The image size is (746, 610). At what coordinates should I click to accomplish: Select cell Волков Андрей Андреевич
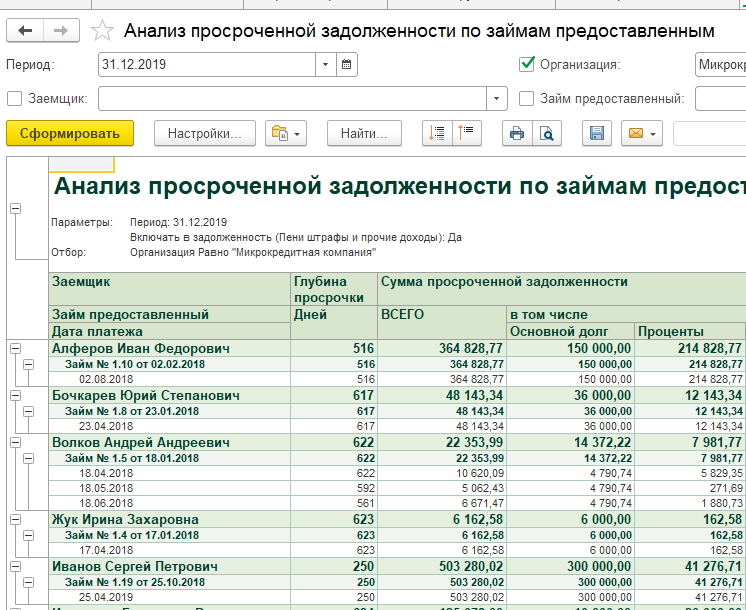coord(169,443)
